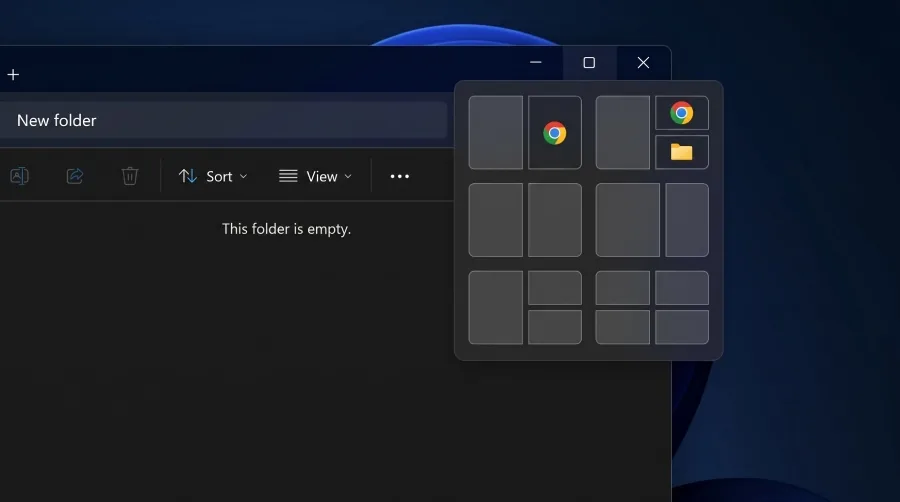Screen dimensions: 900x502
Task: Select the folder icon zone in snap layout
Action: [681, 152]
